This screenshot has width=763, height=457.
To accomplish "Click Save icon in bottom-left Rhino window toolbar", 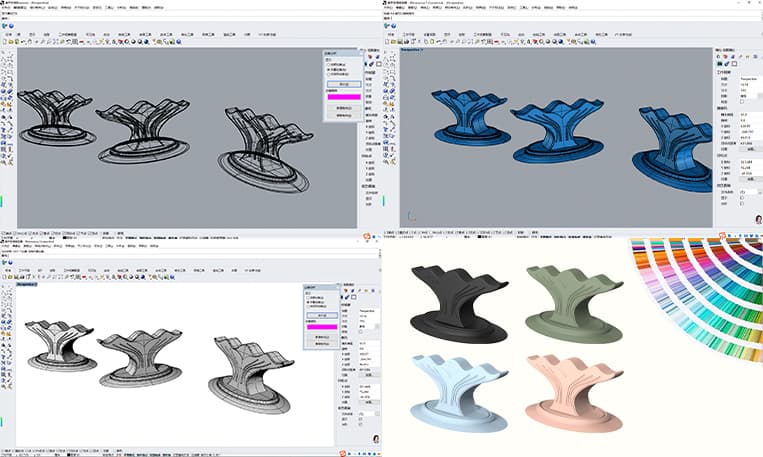I will point(16,277).
